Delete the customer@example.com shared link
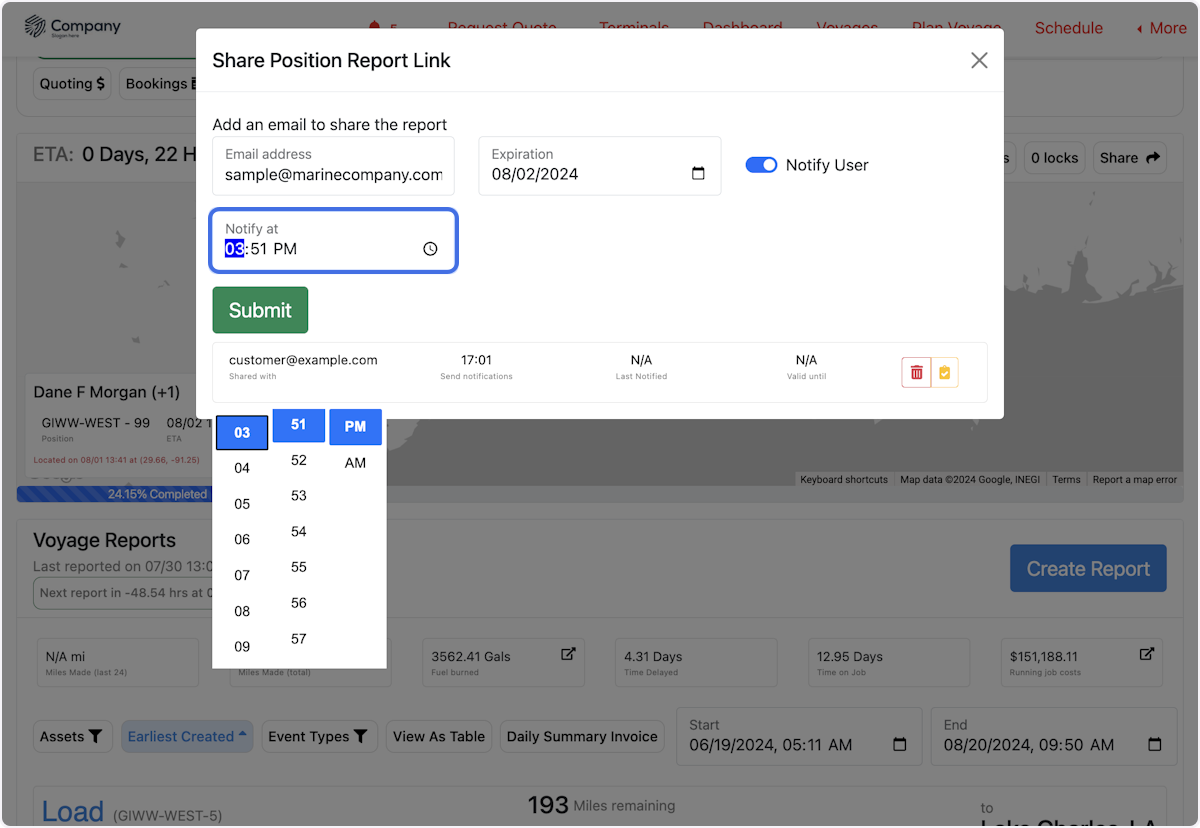This screenshot has height=828, width=1200. pyautogui.click(x=916, y=371)
